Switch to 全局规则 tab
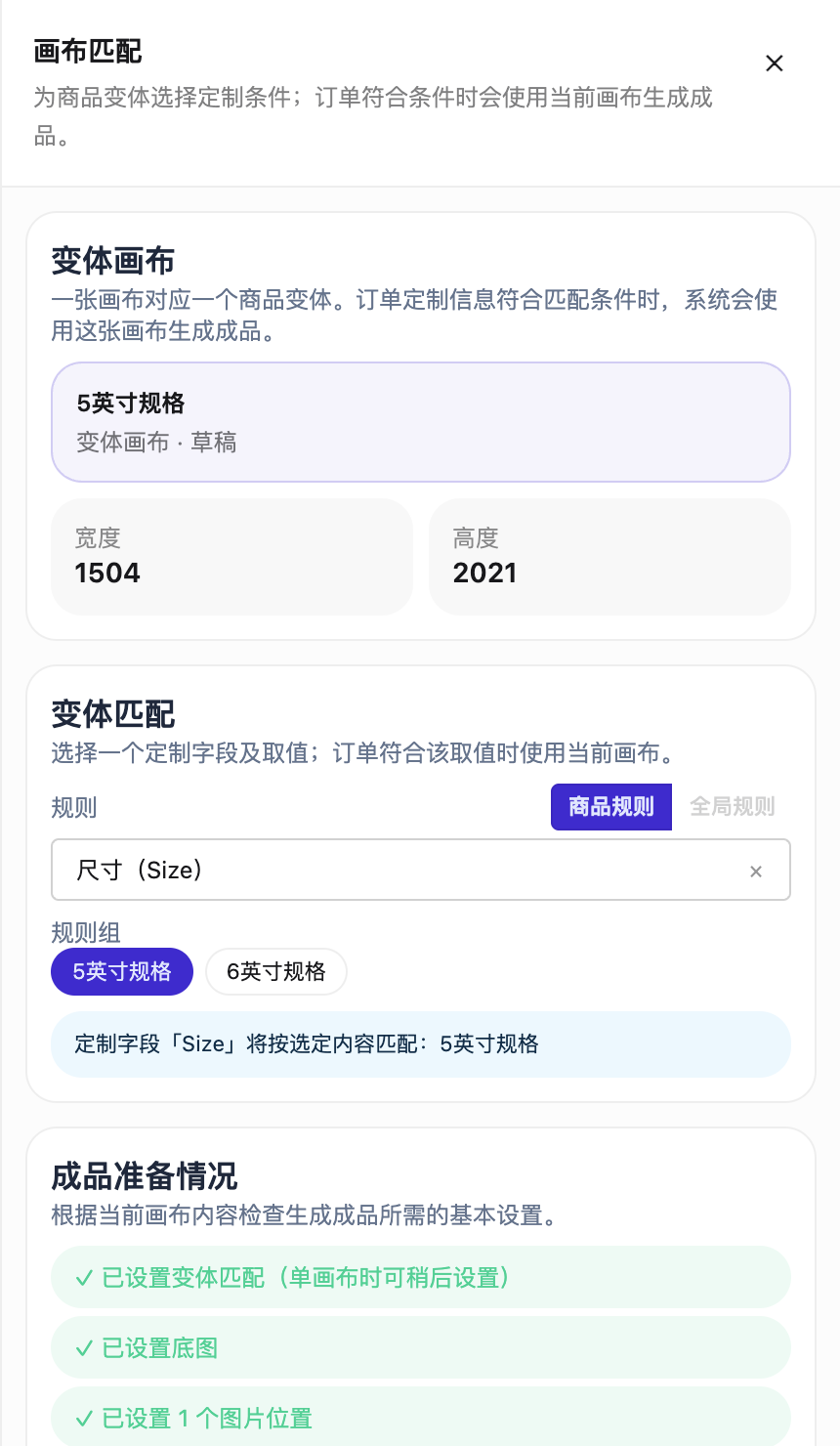 (733, 807)
